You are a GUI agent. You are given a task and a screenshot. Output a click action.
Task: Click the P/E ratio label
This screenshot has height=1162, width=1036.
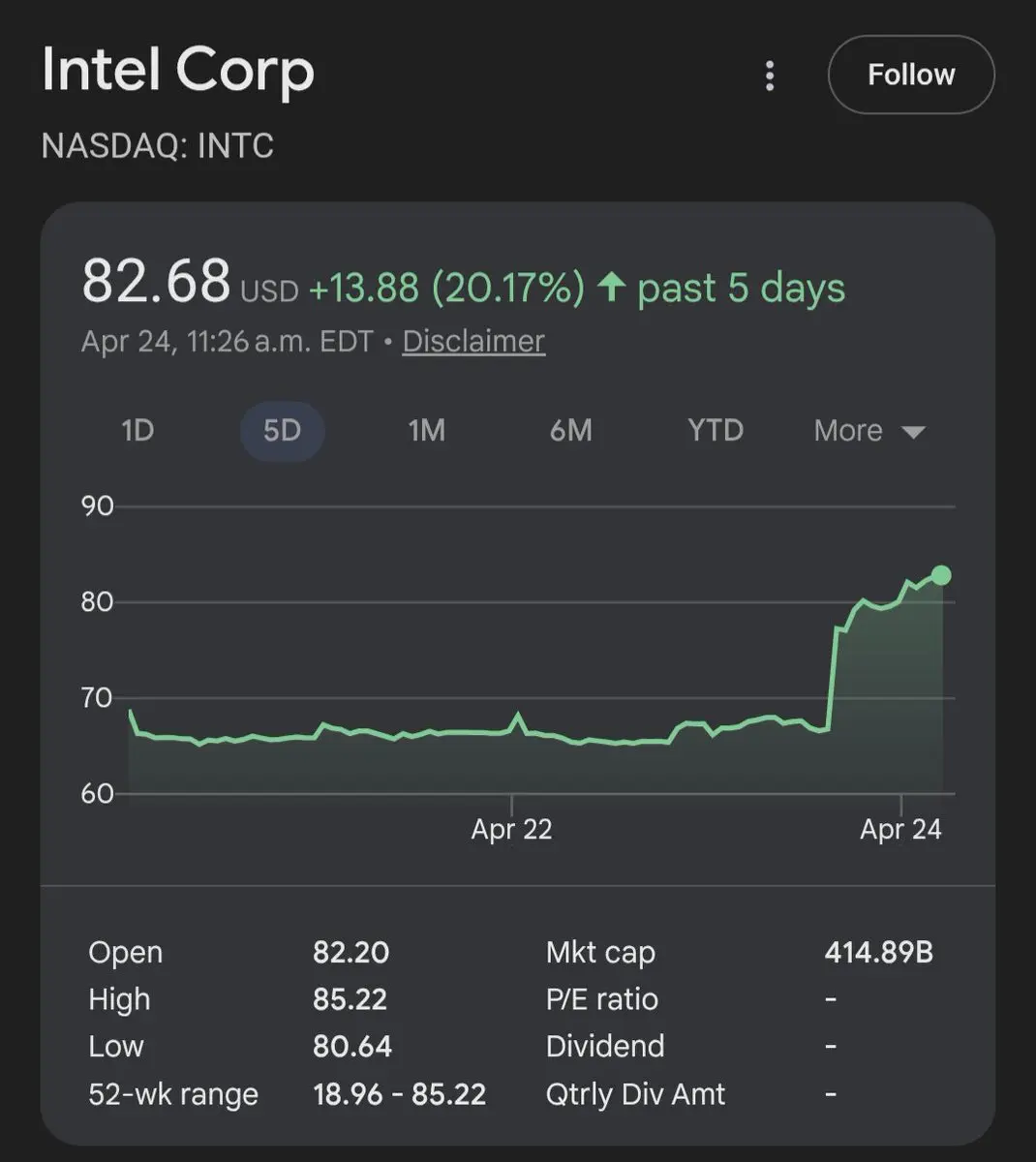(x=601, y=999)
